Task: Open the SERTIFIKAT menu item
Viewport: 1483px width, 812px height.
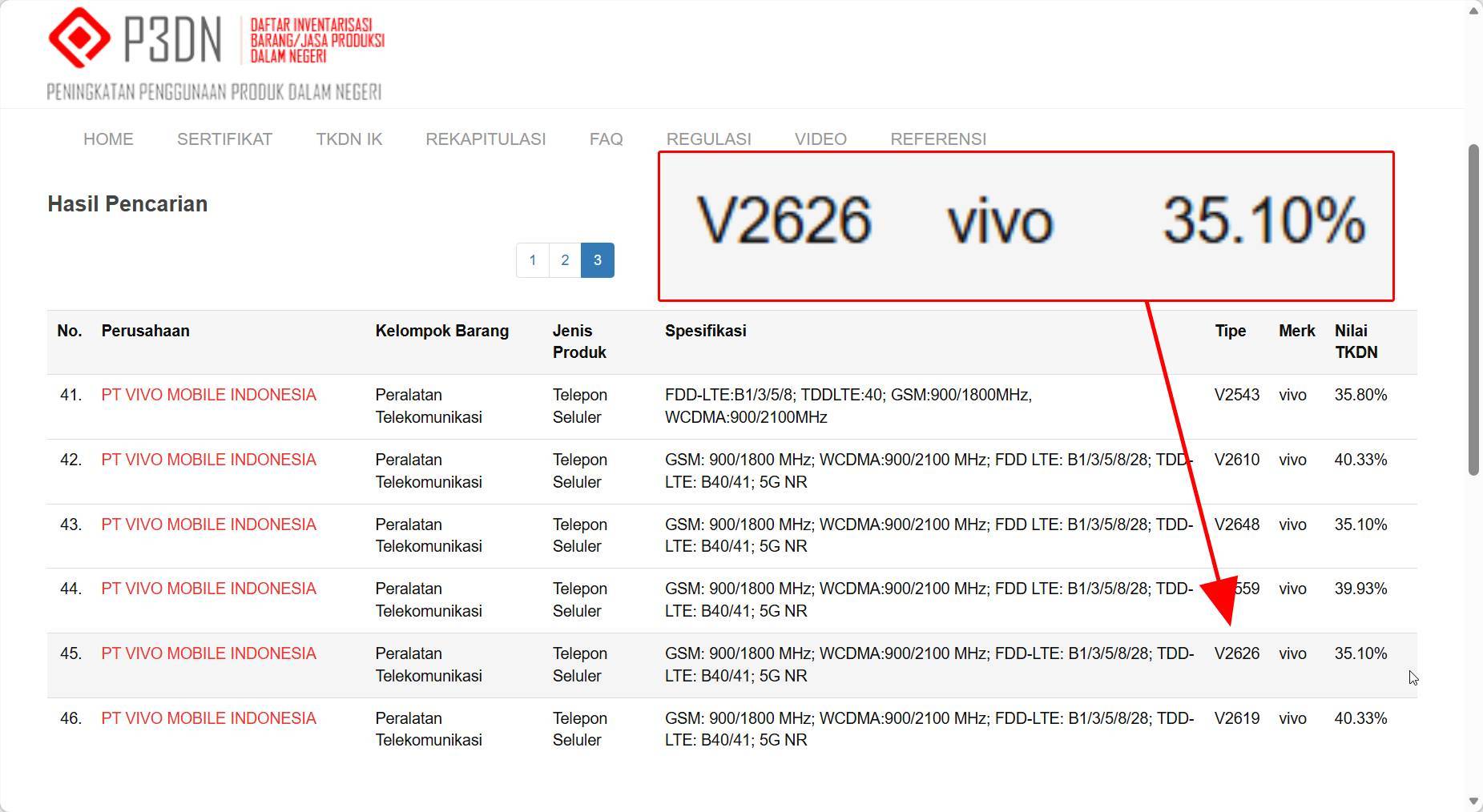Action: (x=224, y=139)
